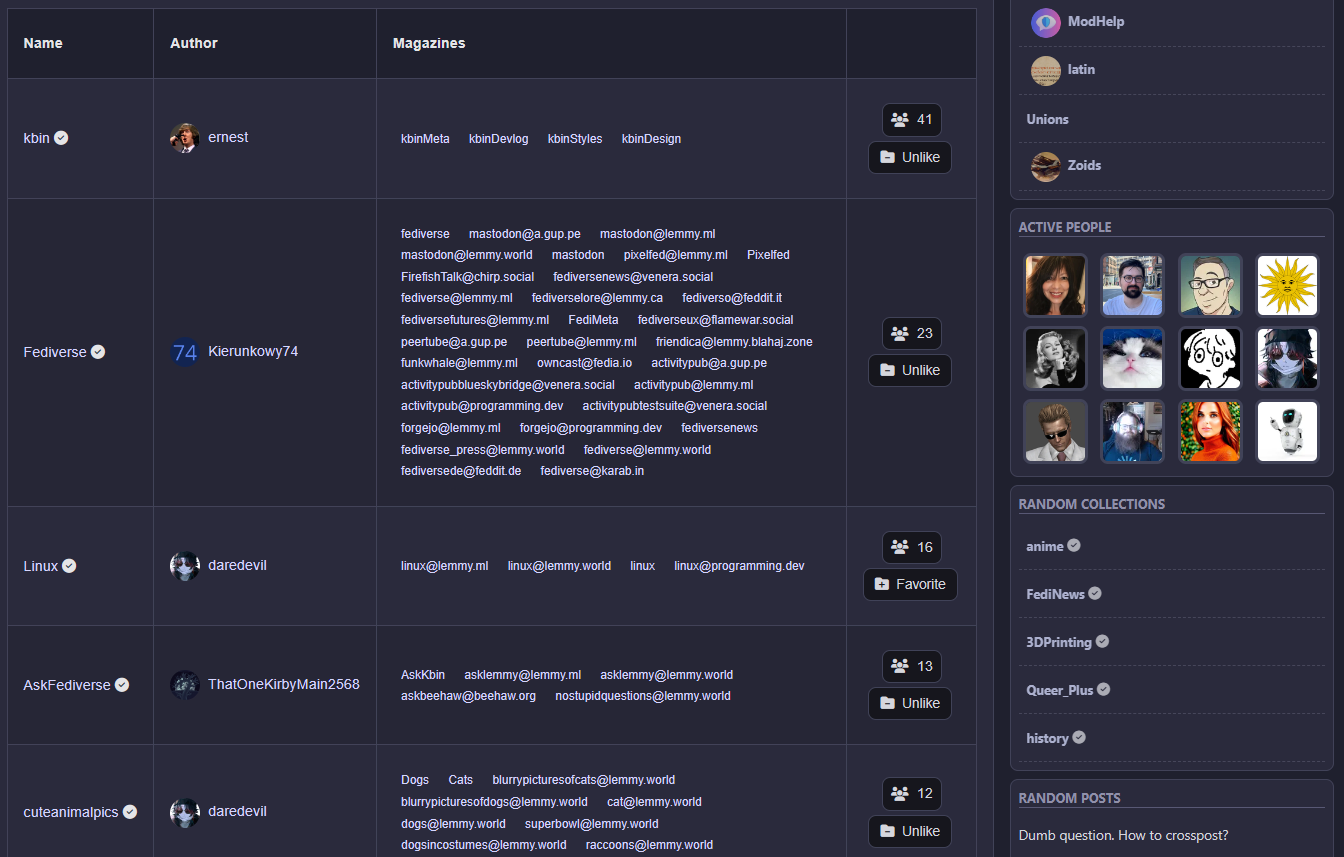This screenshot has width=1344, height=857.
Task: Click daredevil's avatar in the cuteanimalpics row
Action: [x=185, y=812]
